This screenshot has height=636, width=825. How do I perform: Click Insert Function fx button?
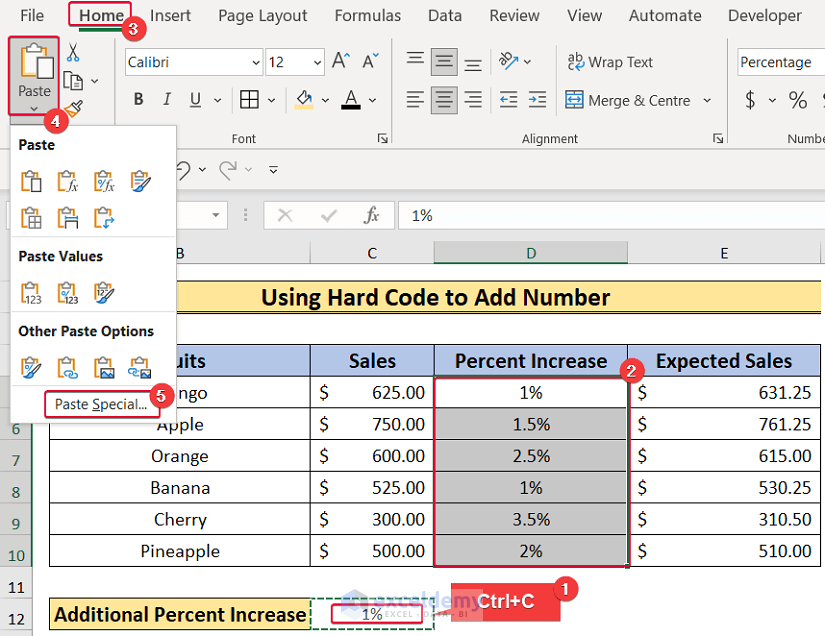(371, 215)
